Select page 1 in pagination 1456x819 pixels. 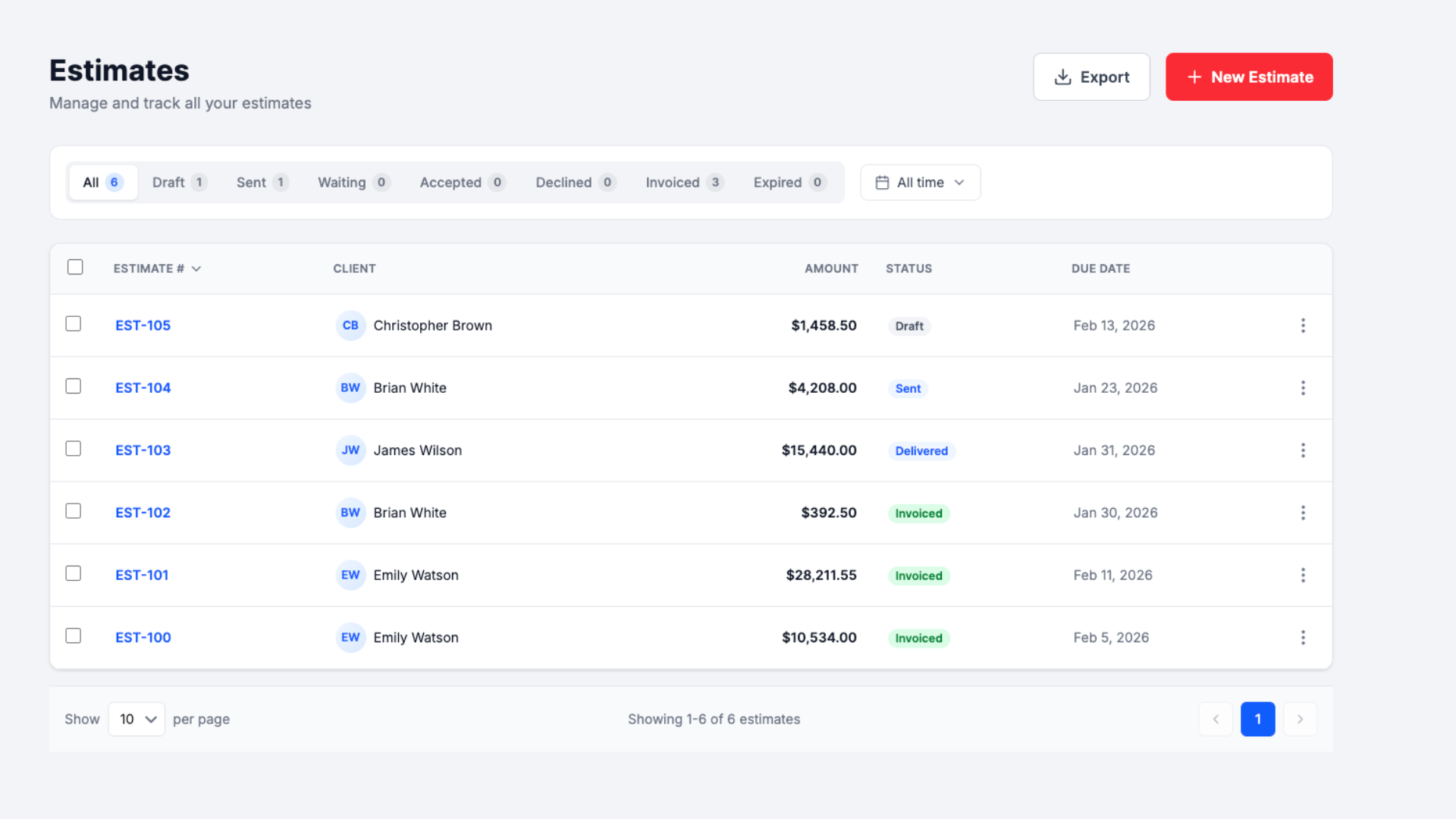1258,719
